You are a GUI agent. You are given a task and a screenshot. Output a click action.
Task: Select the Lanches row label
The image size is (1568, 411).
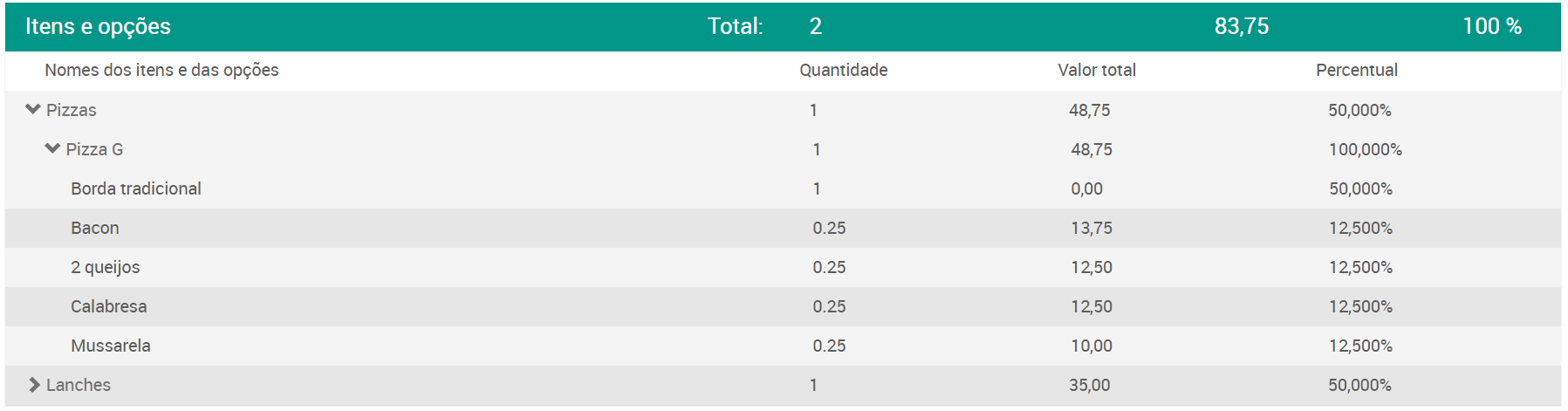79,385
